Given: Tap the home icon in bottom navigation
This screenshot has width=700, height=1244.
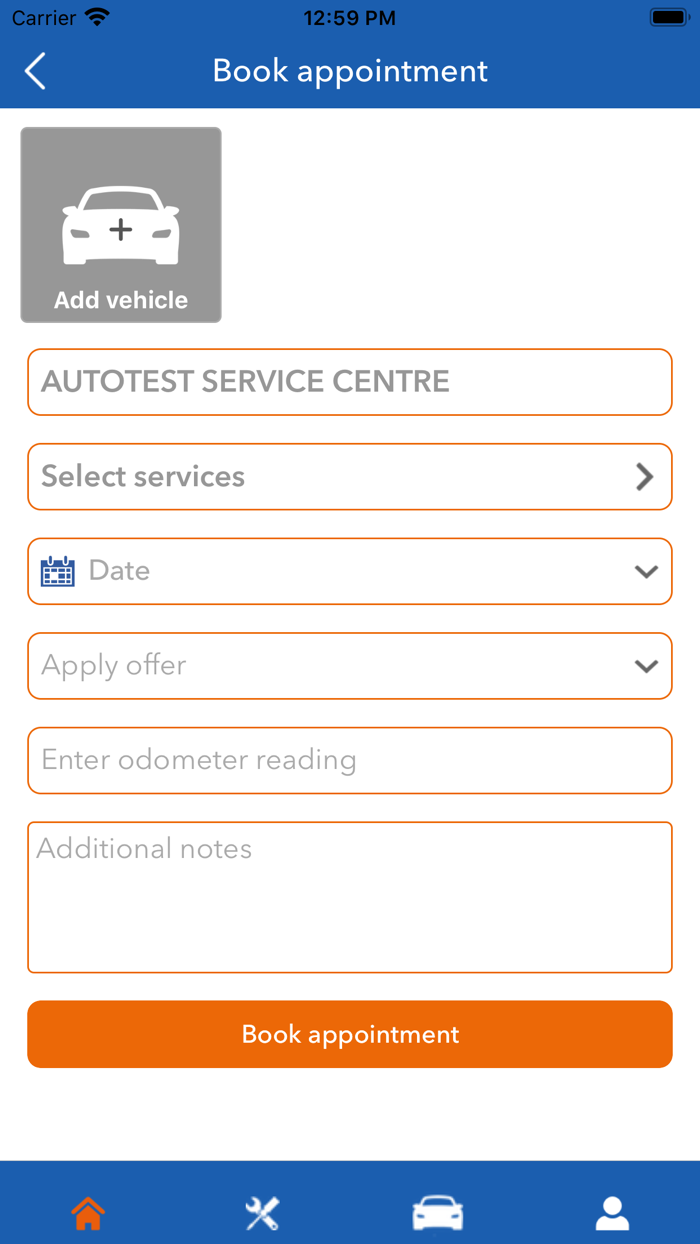Looking at the screenshot, I should [87, 1211].
